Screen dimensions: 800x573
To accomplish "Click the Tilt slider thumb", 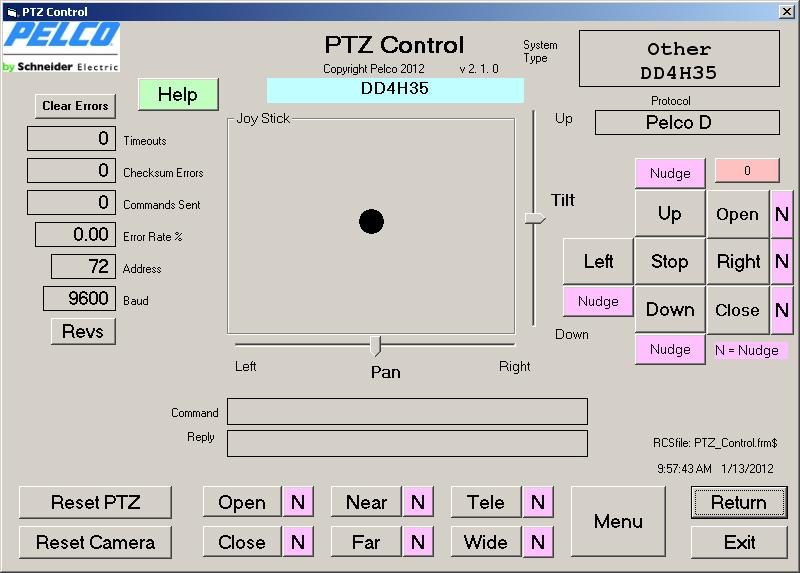I will (535, 218).
